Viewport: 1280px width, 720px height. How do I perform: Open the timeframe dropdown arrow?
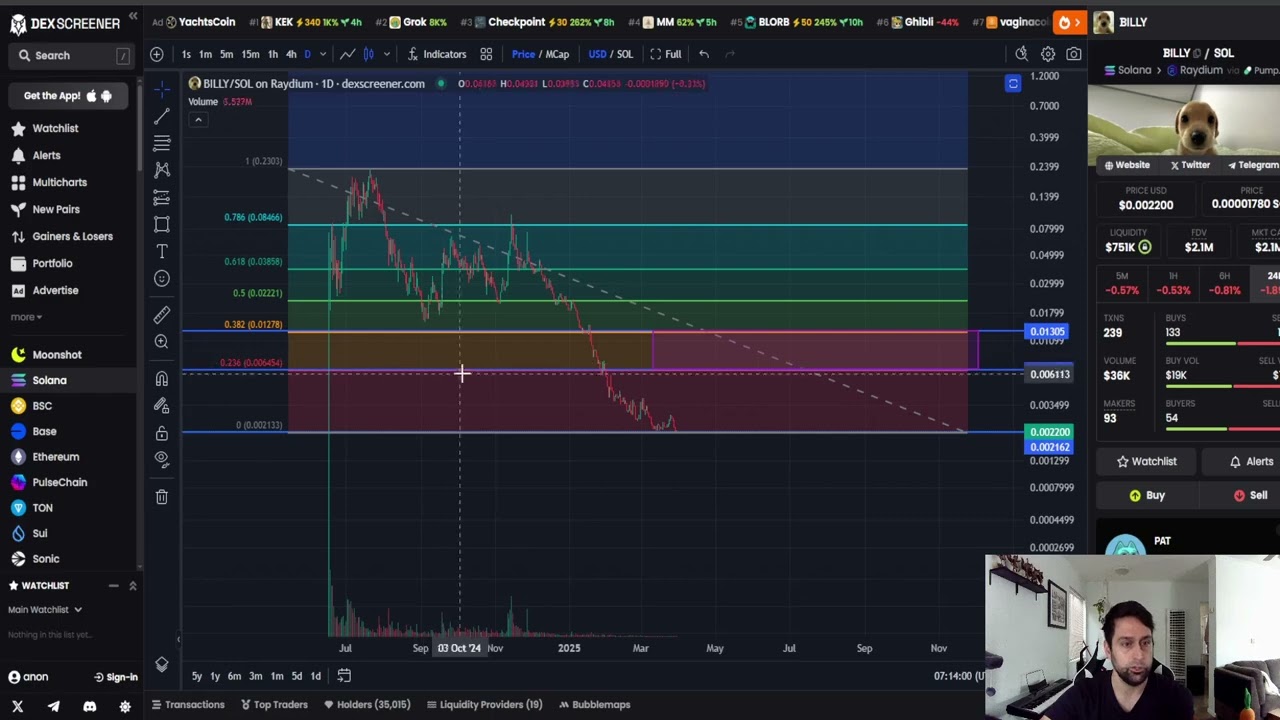coord(322,54)
